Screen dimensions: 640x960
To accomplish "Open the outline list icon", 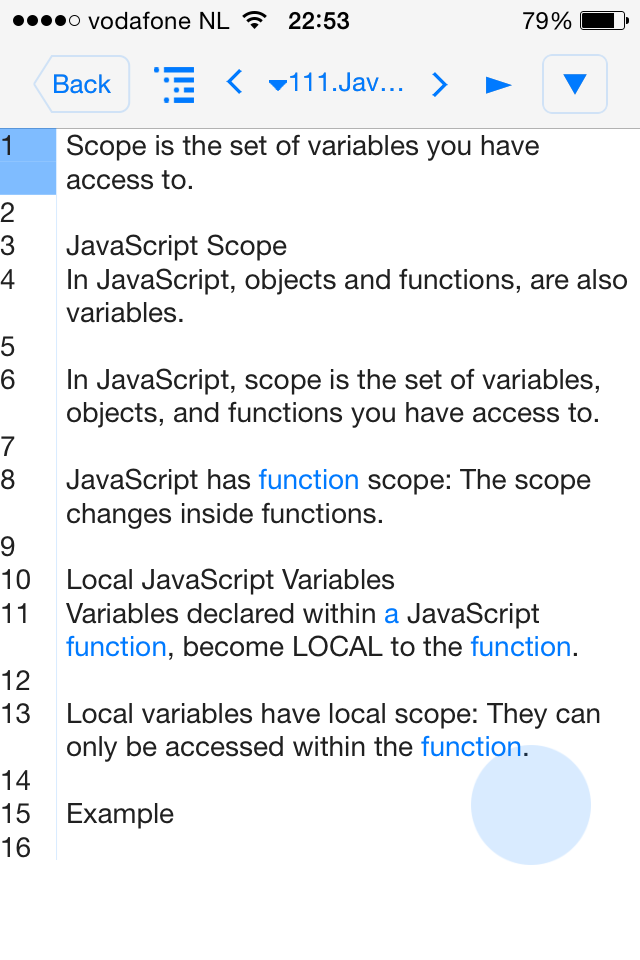I will pos(175,84).
